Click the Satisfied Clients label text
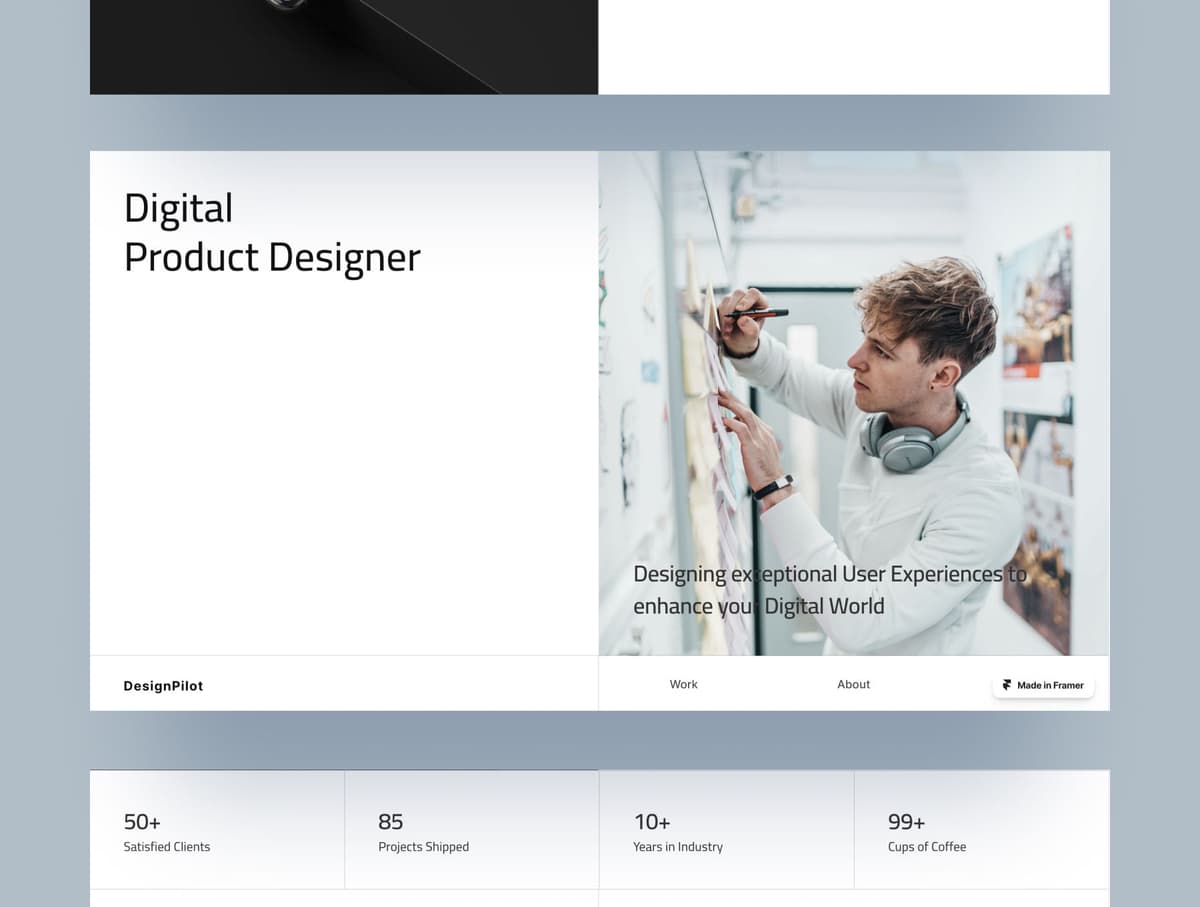This screenshot has height=907, width=1200. pyautogui.click(x=167, y=846)
